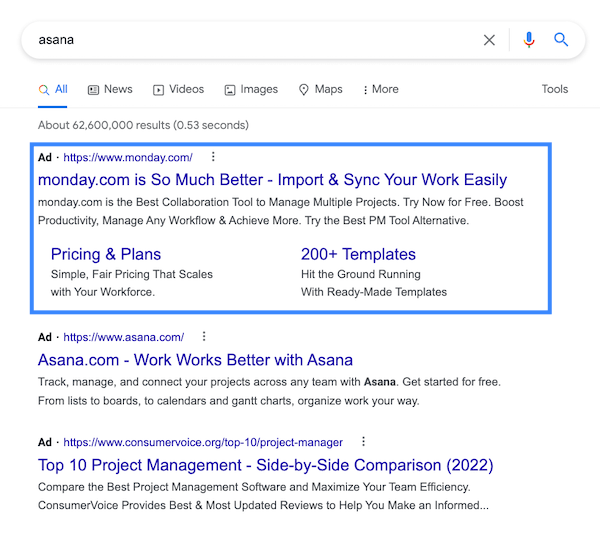Click the Ad label of the asana.com result
This screenshot has width=600, height=533.
tap(45, 337)
